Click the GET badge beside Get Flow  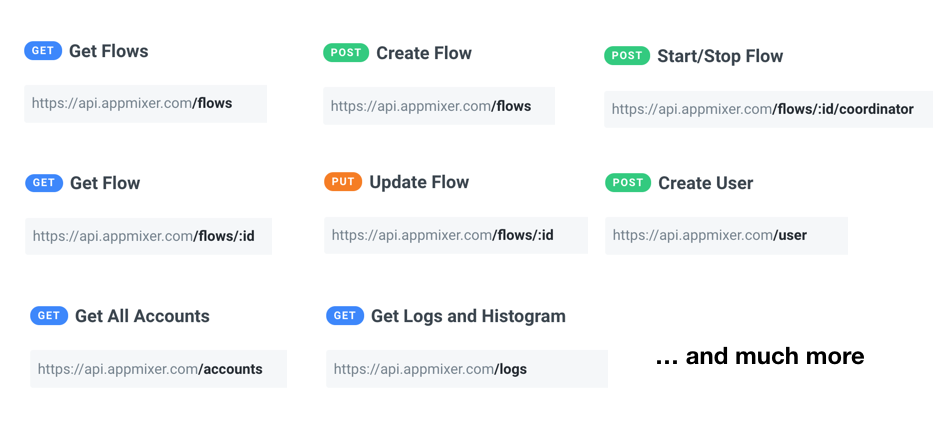coord(44,183)
